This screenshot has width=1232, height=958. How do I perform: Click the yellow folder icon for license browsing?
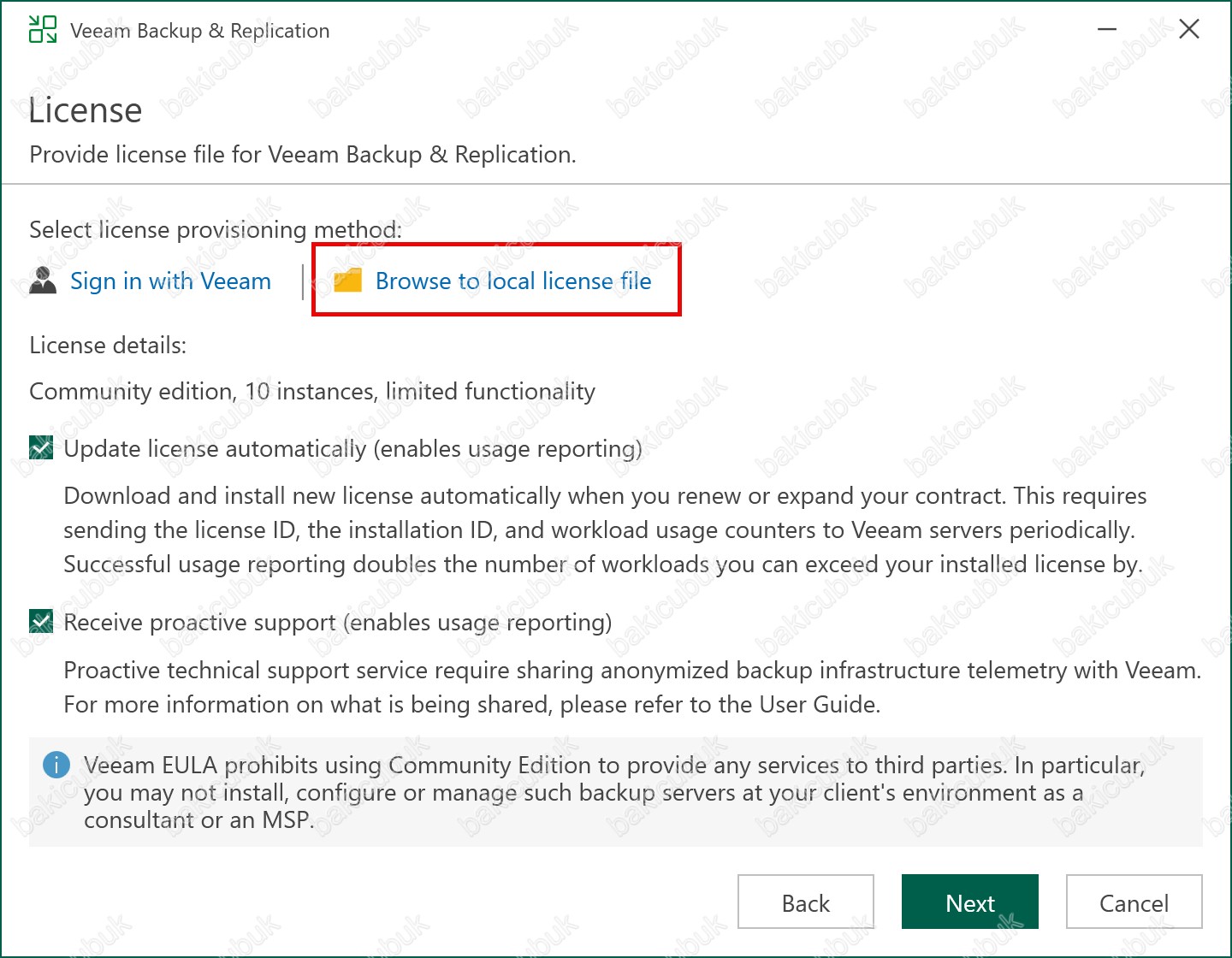pyautogui.click(x=347, y=281)
